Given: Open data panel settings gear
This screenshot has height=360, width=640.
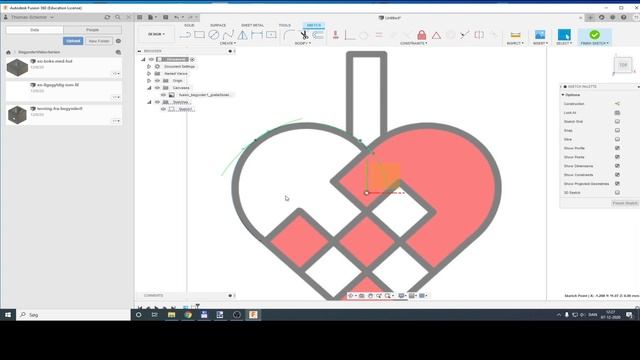Looking at the screenshot, I should pos(118,41).
